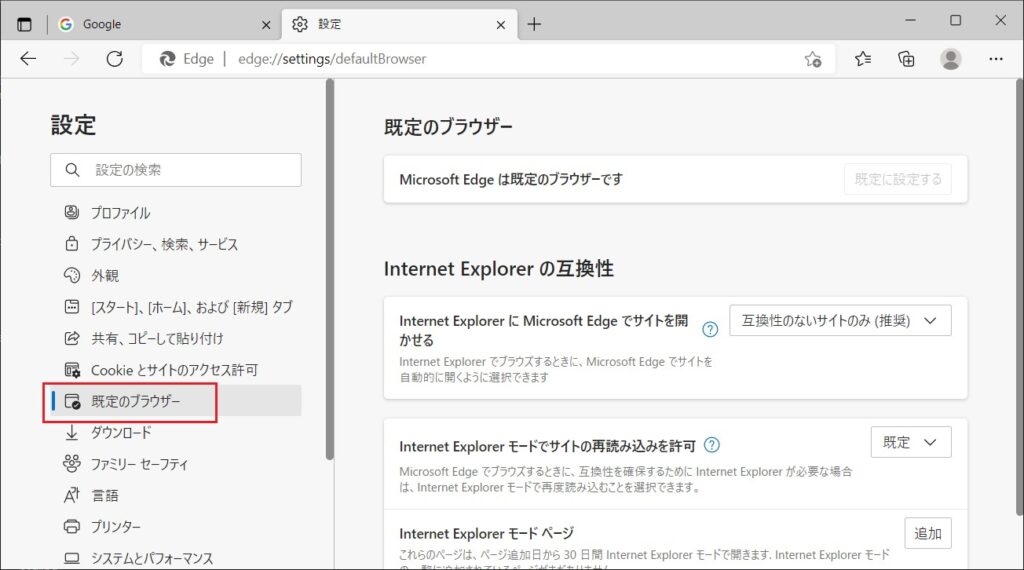Switch to the 設定 tab
The width and height of the screenshot is (1024, 570).
(x=400, y=24)
